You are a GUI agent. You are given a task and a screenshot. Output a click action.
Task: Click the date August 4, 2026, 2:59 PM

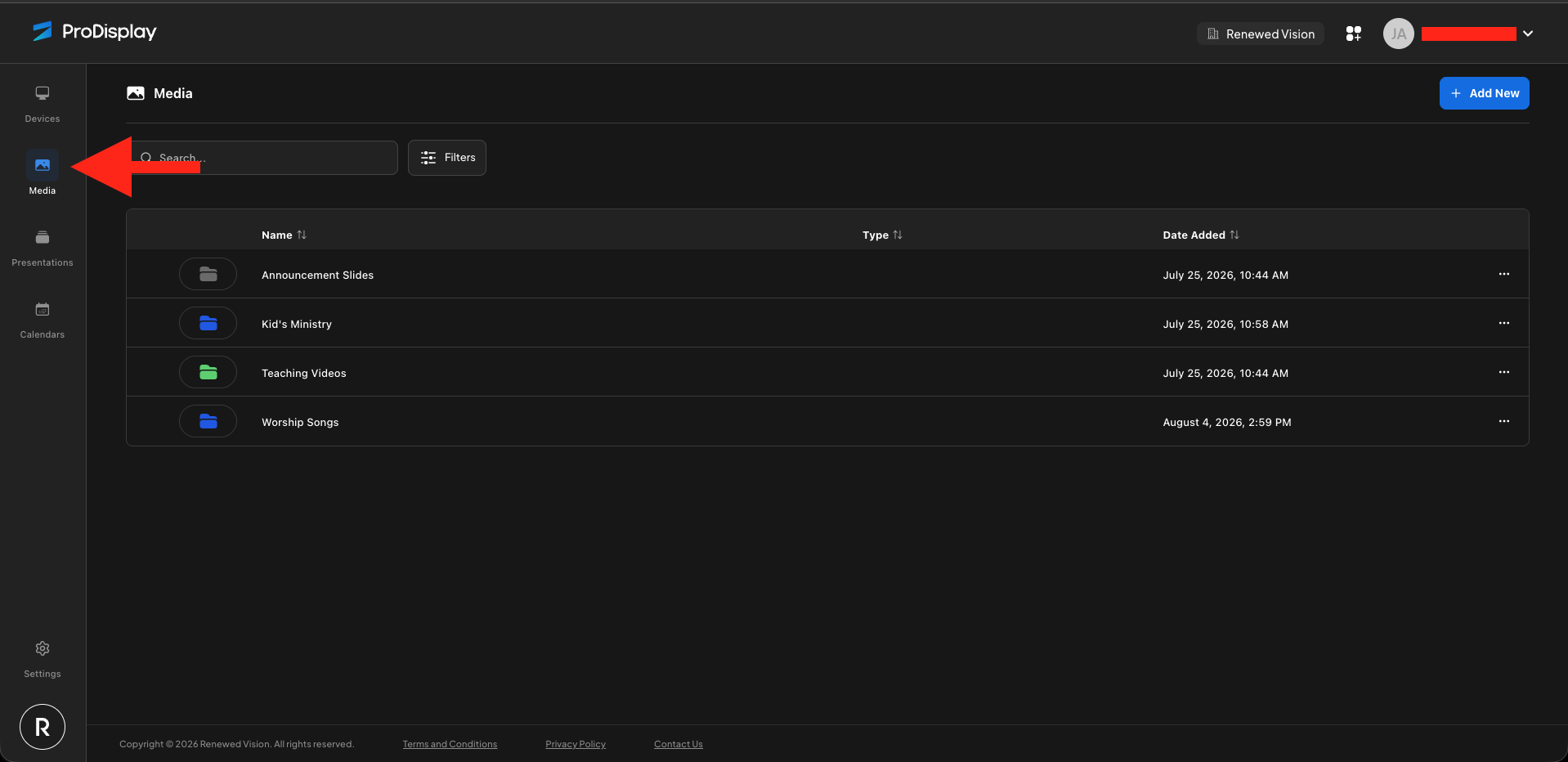tap(1227, 423)
